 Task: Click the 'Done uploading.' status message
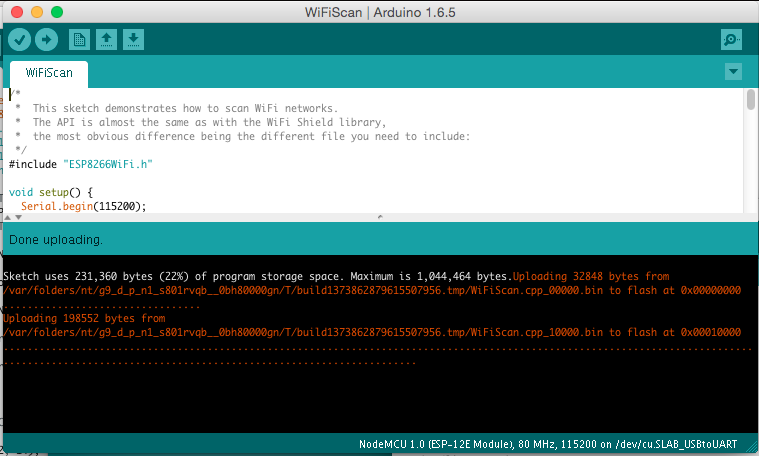(x=56, y=240)
